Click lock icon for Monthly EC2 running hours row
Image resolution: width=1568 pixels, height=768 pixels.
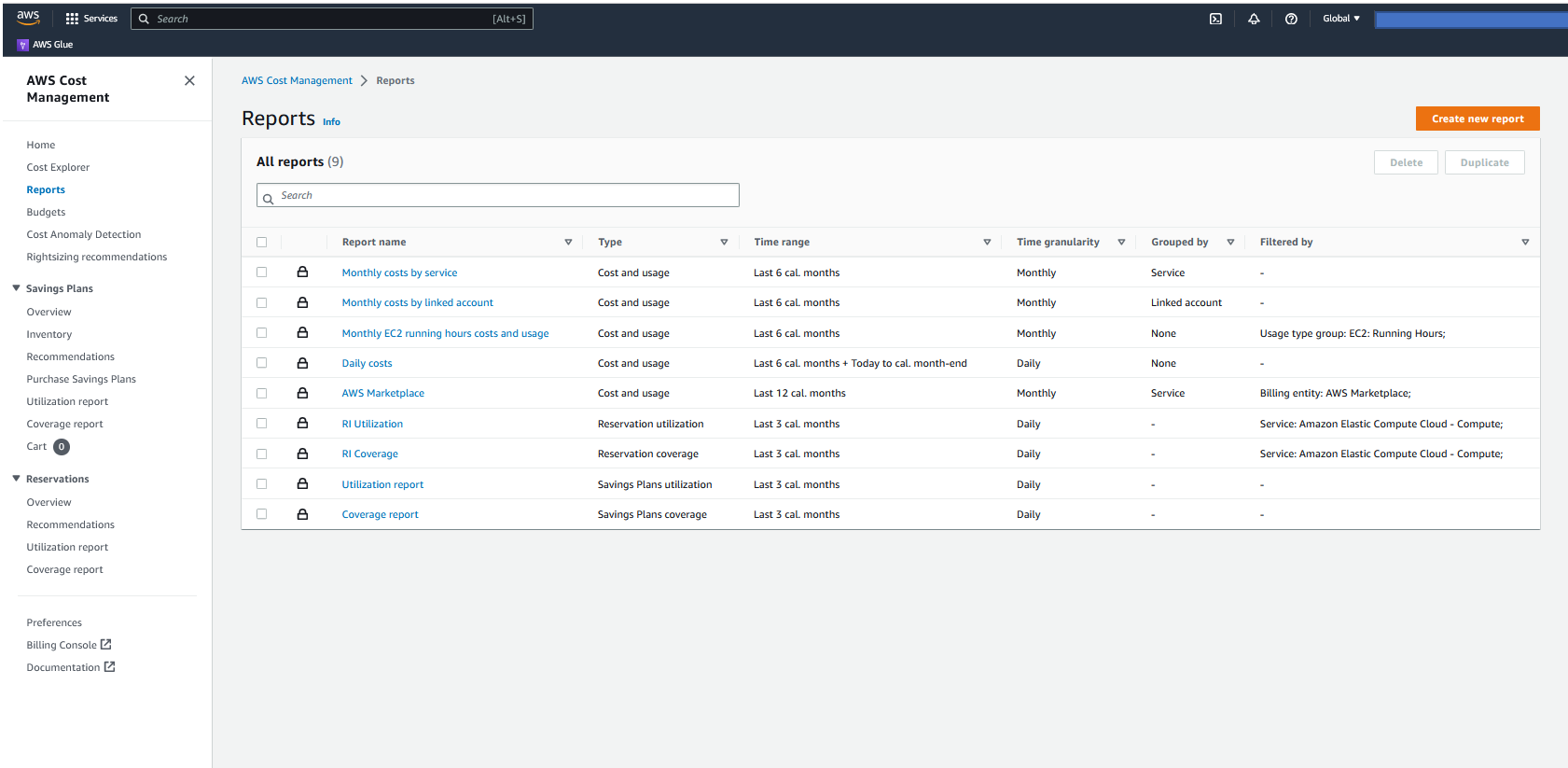tap(302, 332)
